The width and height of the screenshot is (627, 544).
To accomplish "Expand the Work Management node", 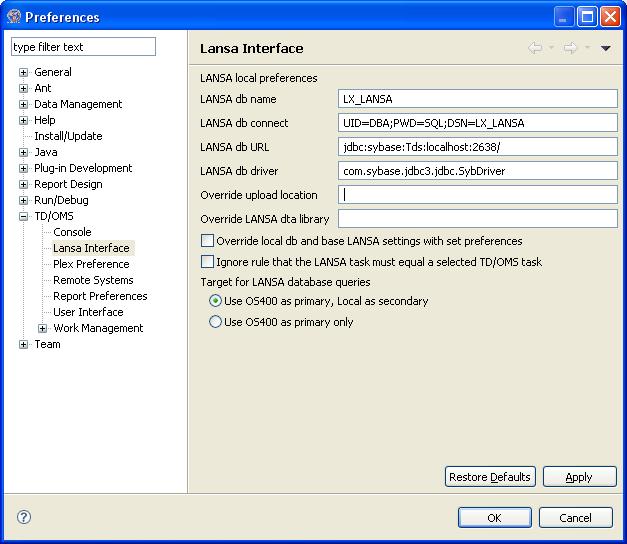I will pos(42,328).
